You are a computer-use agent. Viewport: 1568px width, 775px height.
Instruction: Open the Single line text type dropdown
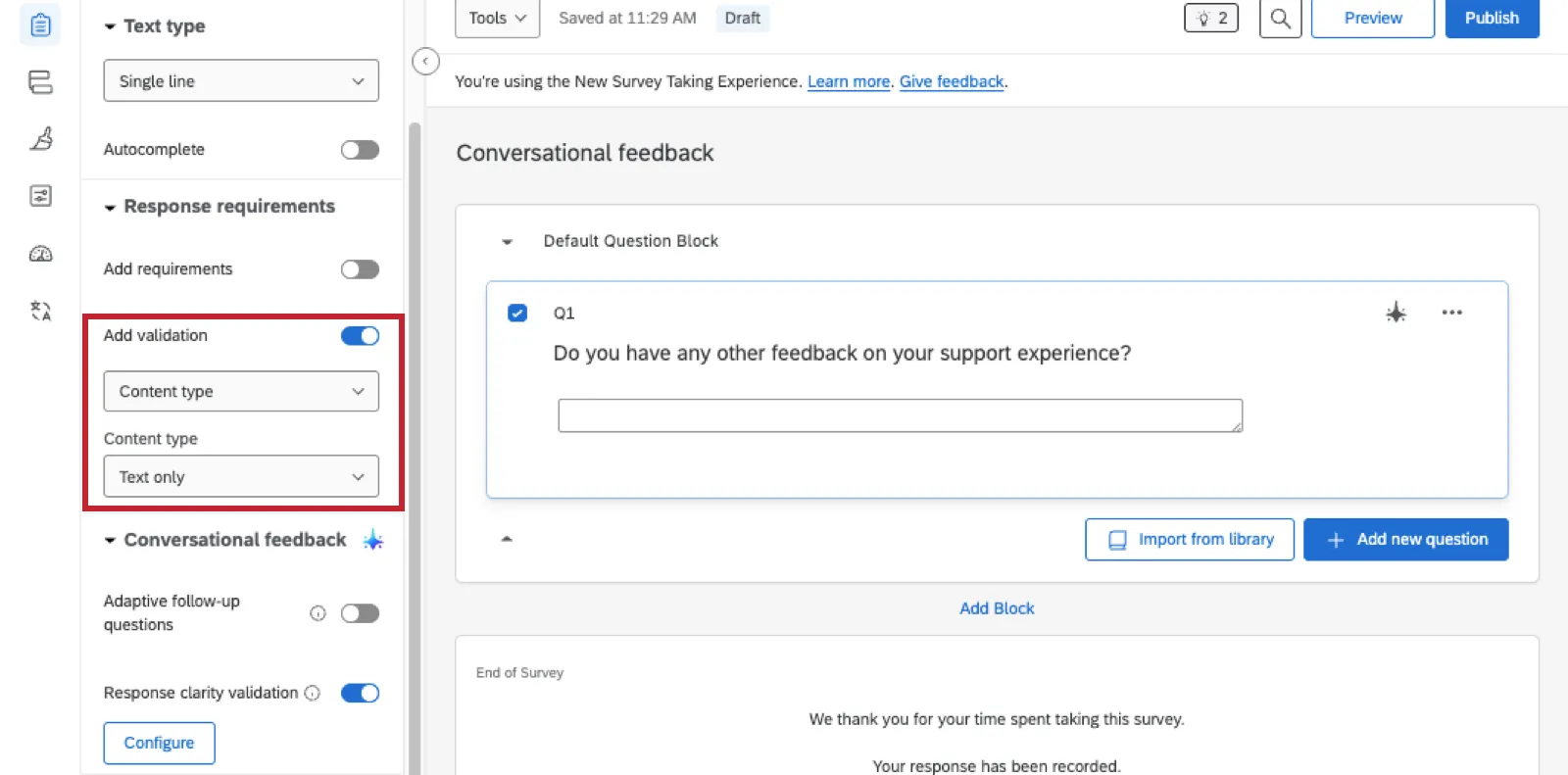pos(241,81)
